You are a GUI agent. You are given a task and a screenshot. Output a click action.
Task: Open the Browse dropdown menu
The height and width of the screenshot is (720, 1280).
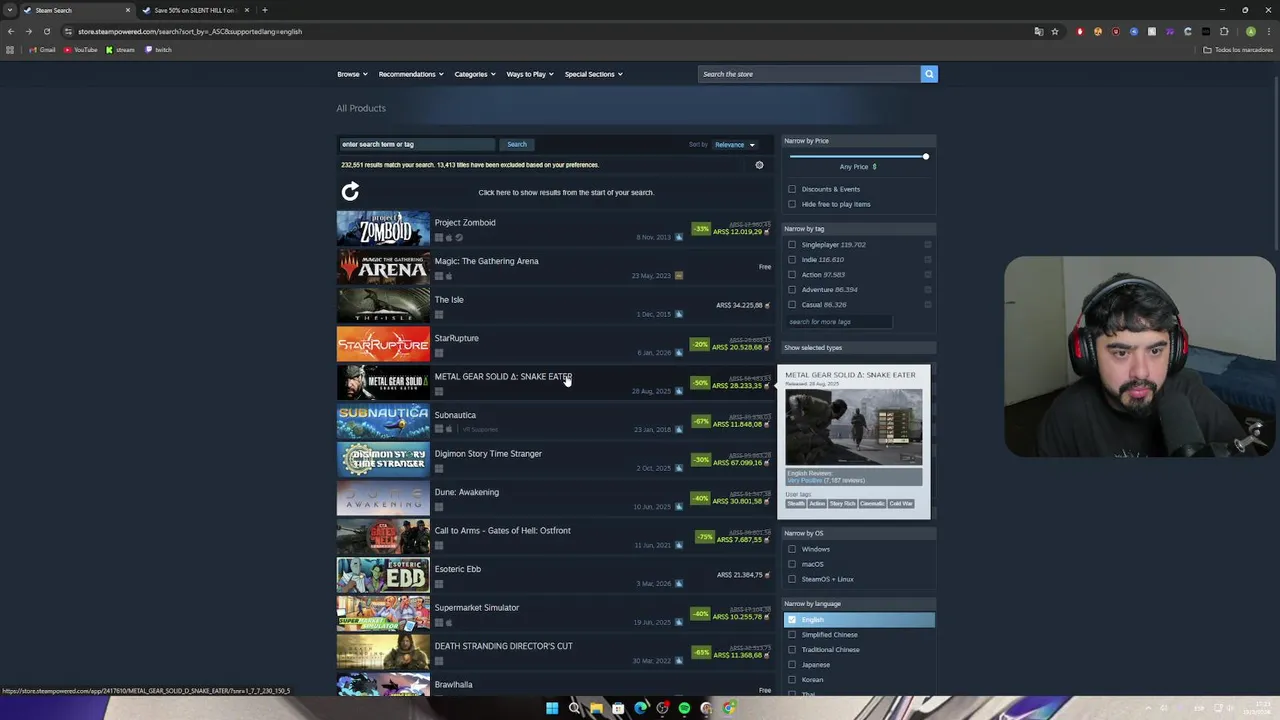[x=352, y=74]
